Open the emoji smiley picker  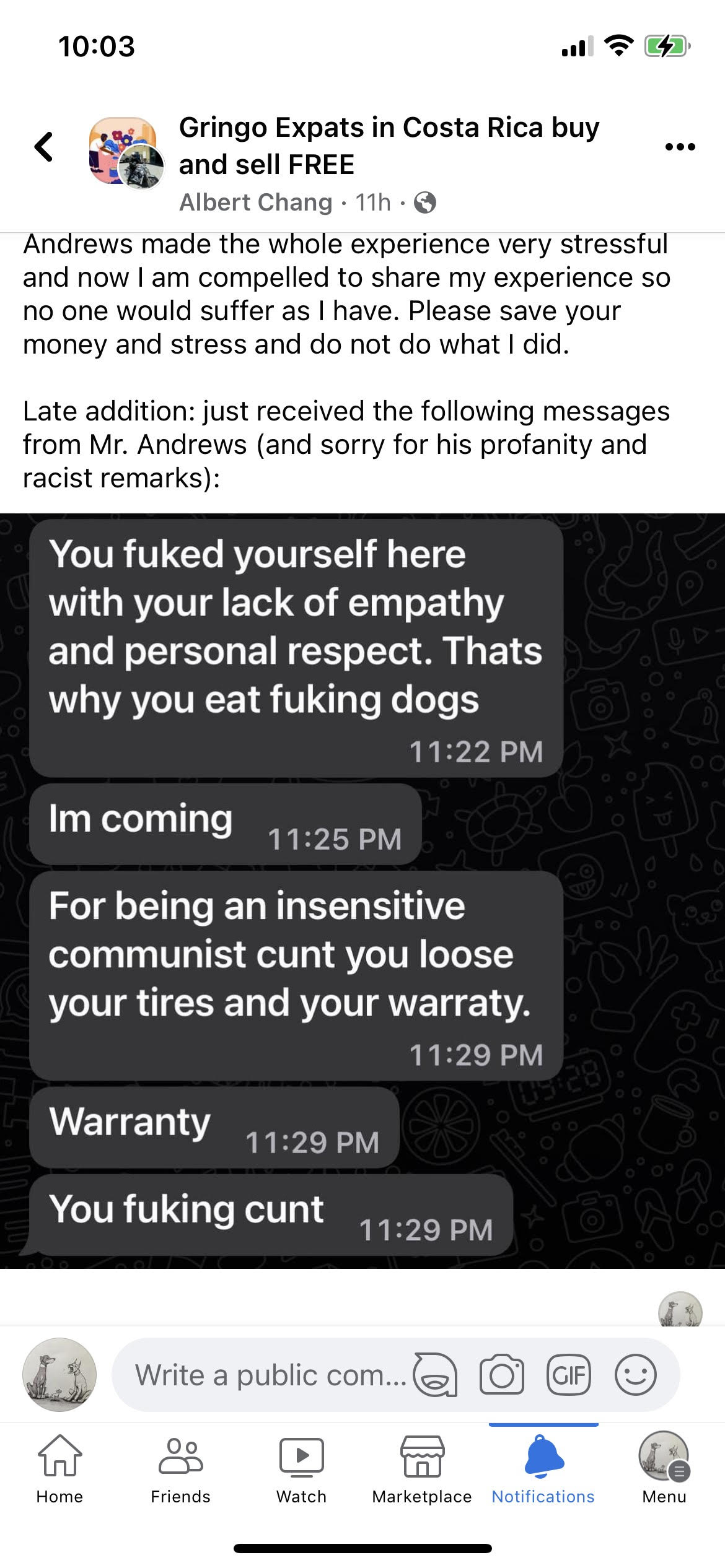coord(635,1375)
